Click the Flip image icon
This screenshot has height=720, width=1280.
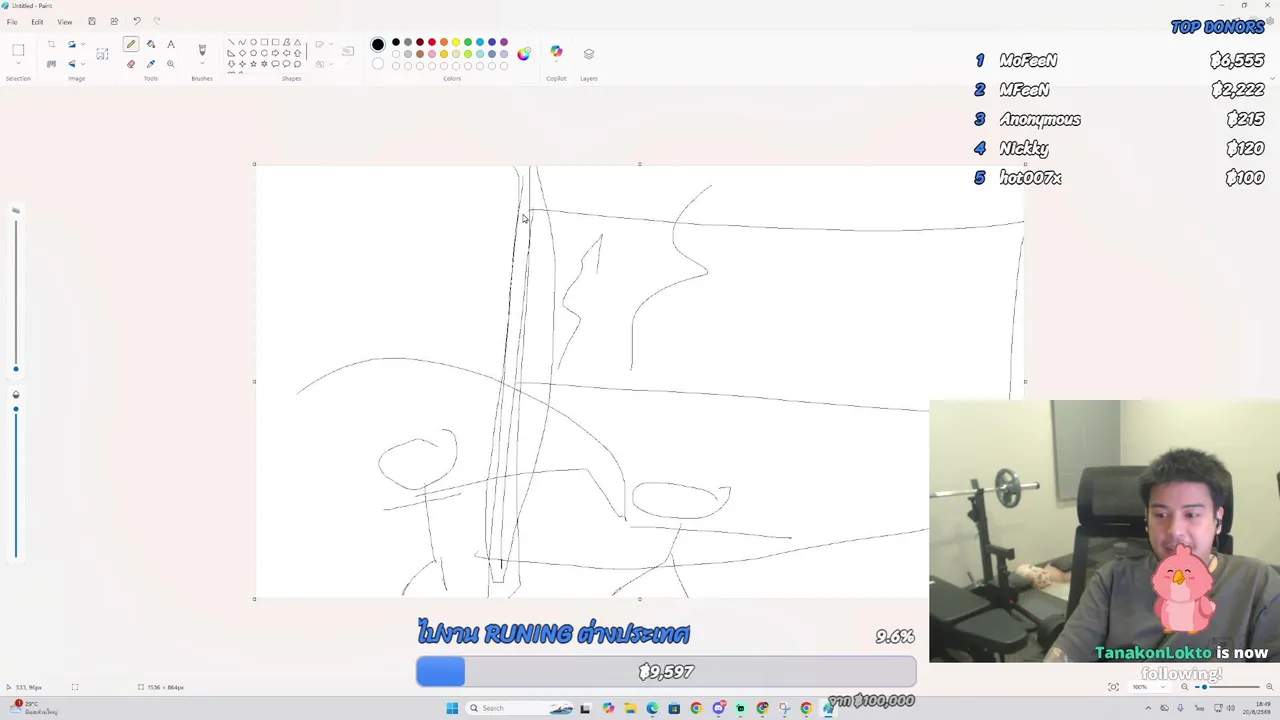point(72,64)
